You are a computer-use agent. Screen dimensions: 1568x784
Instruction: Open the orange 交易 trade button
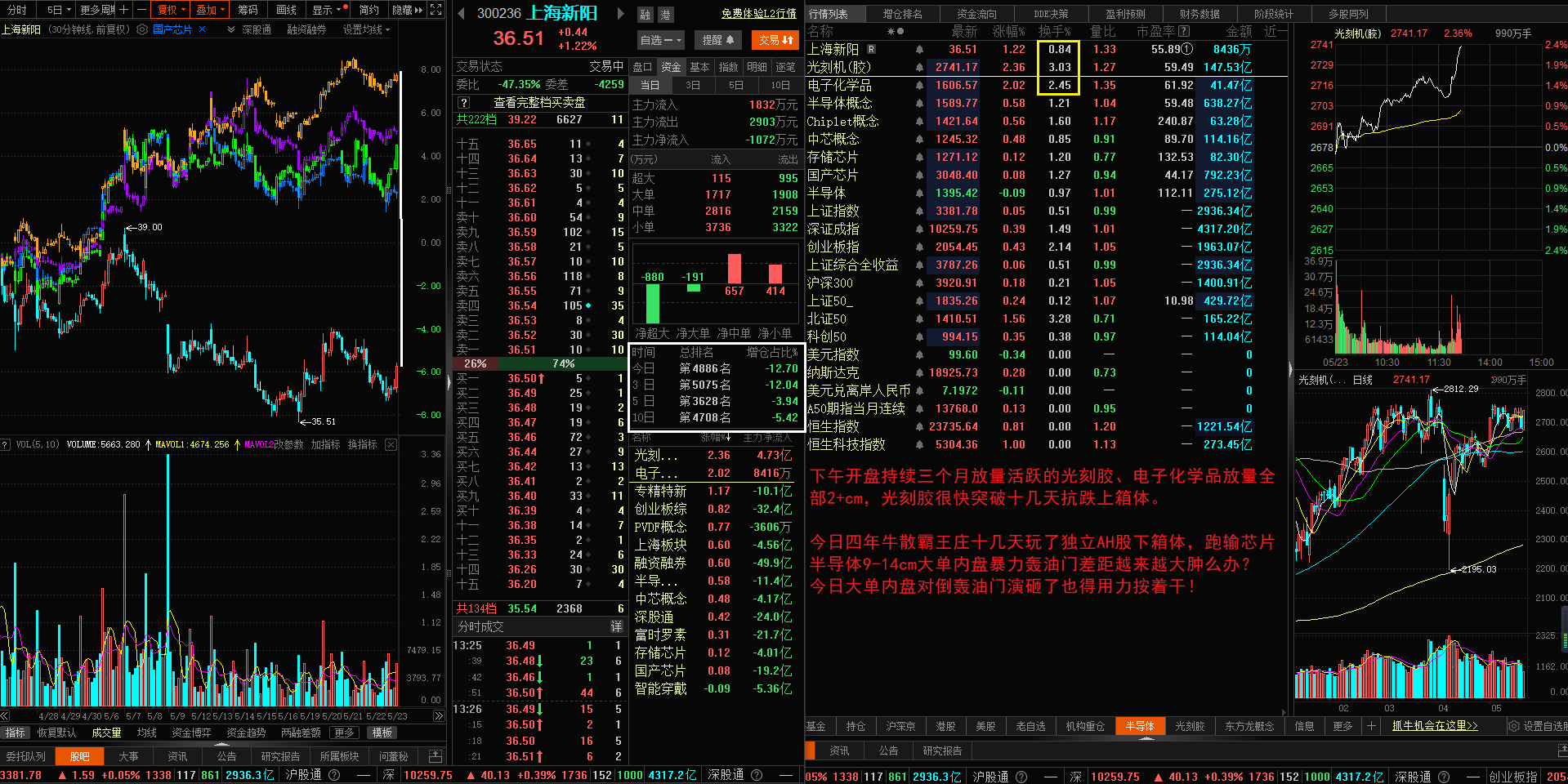(775, 39)
